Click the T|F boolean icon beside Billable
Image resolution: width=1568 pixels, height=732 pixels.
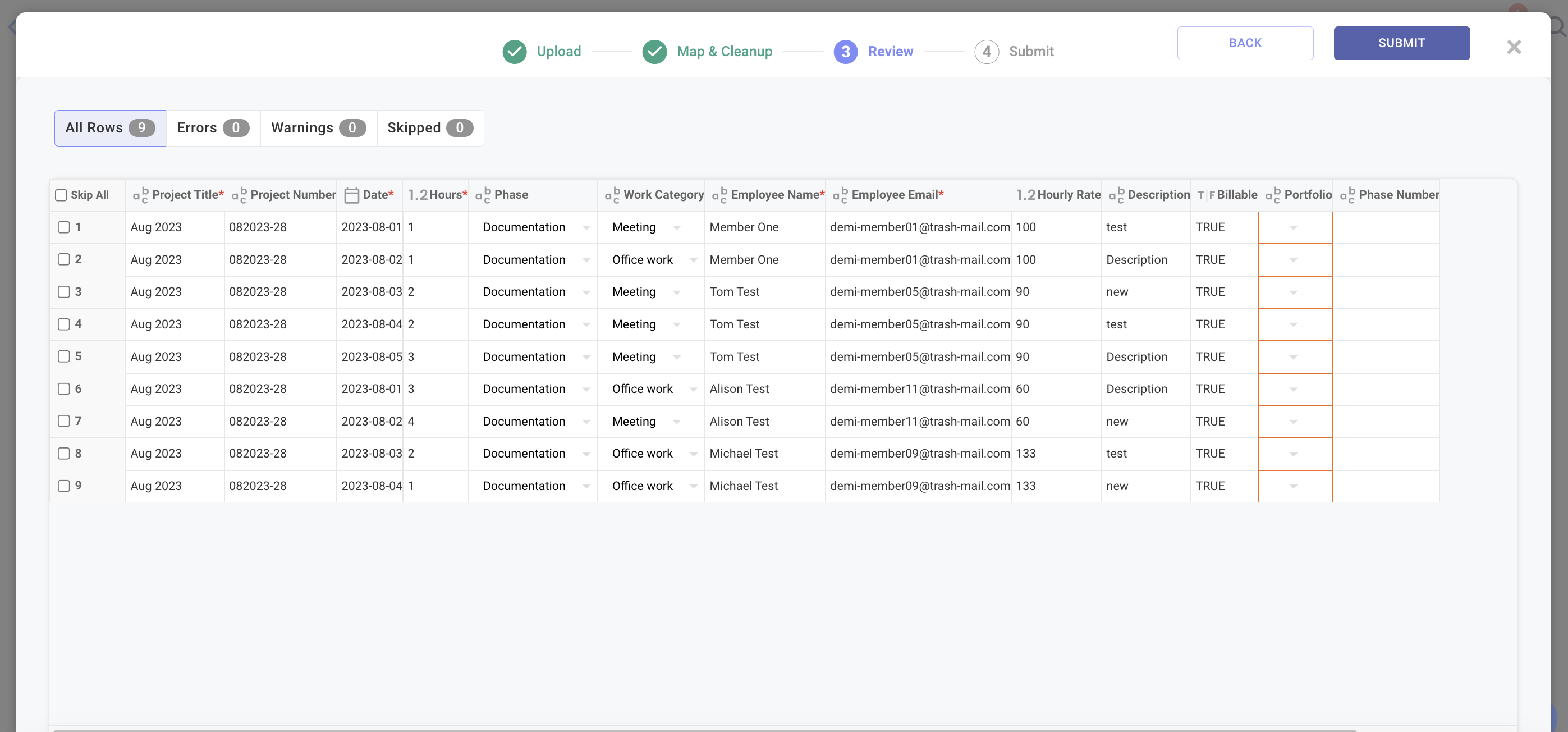point(1205,195)
